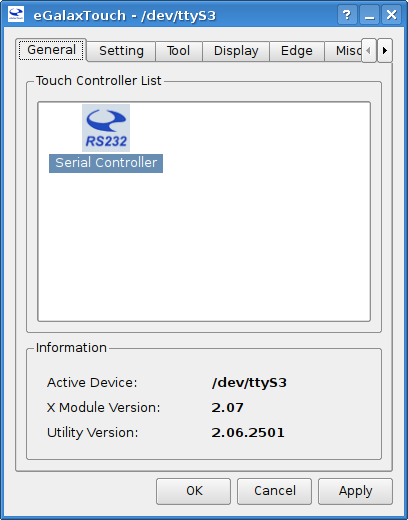Select the partially visible Misc tab

[343, 51]
